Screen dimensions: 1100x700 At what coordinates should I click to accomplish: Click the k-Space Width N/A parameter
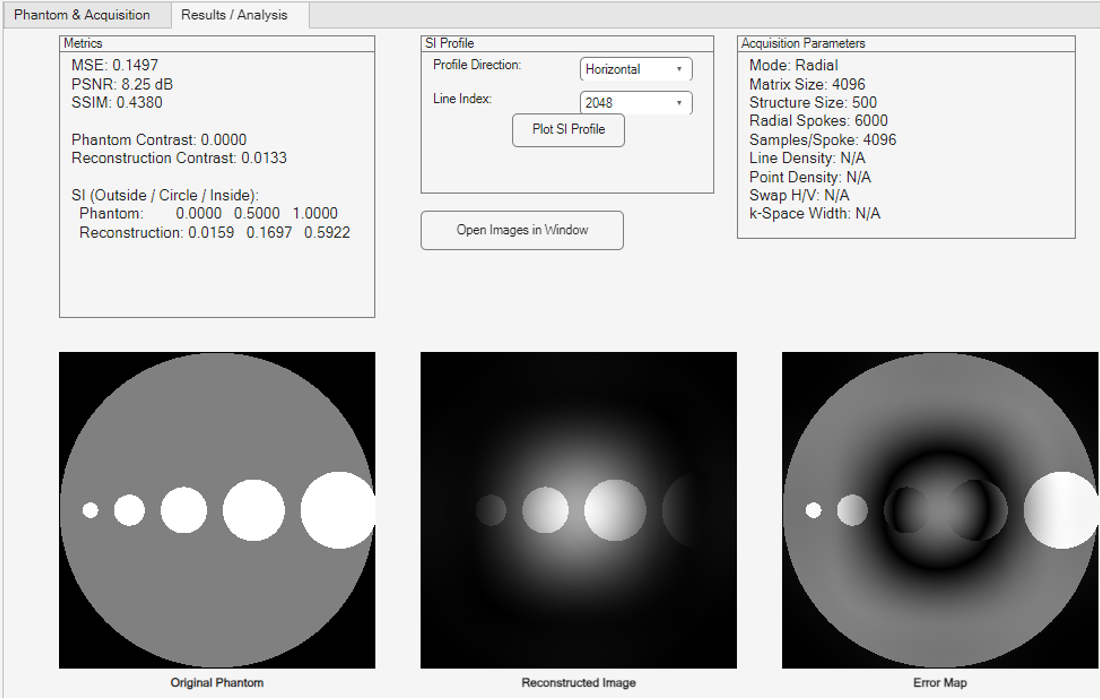point(814,213)
